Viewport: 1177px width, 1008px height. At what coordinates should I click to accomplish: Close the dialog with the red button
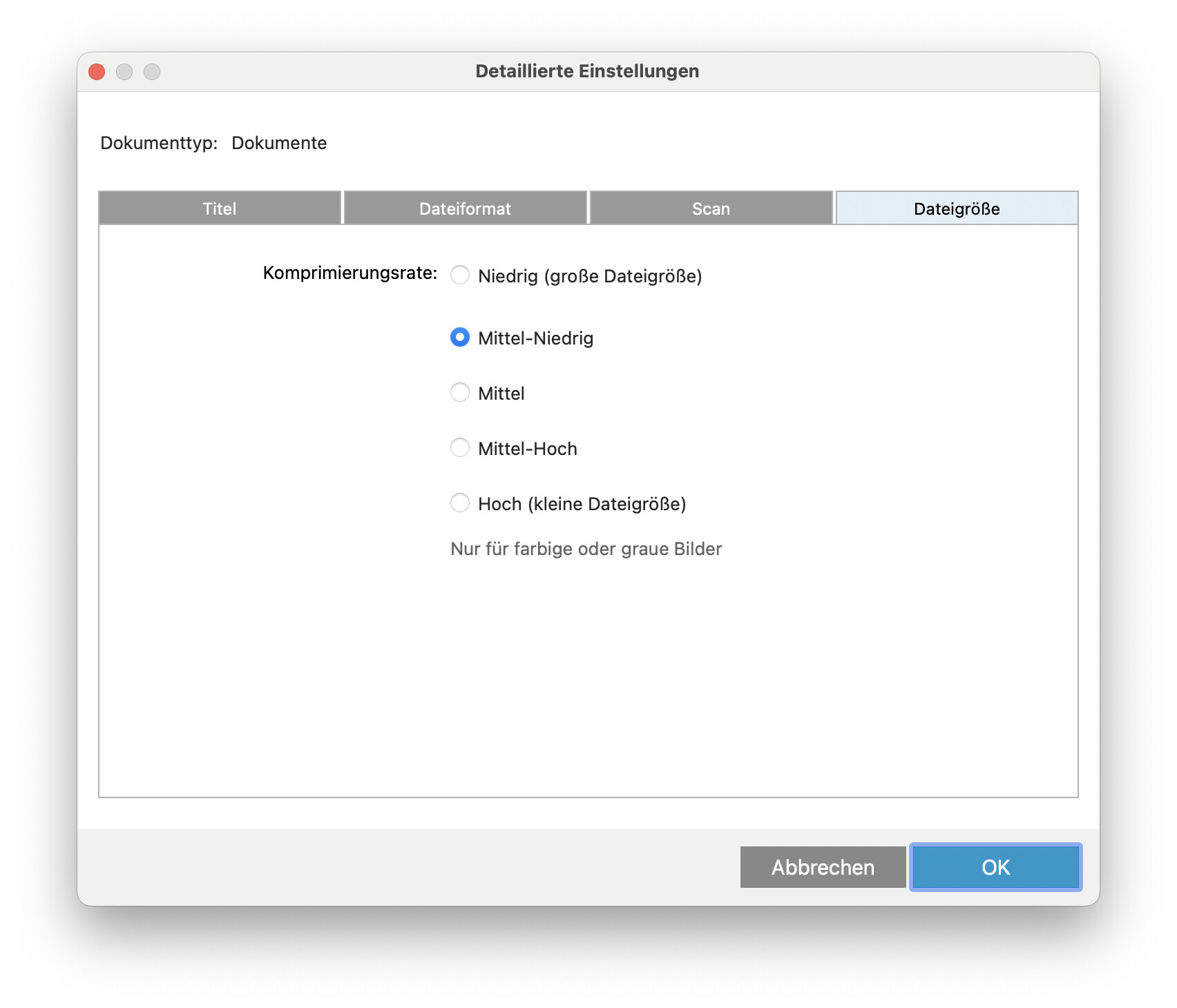pyautogui.click(x=97, y=72)
